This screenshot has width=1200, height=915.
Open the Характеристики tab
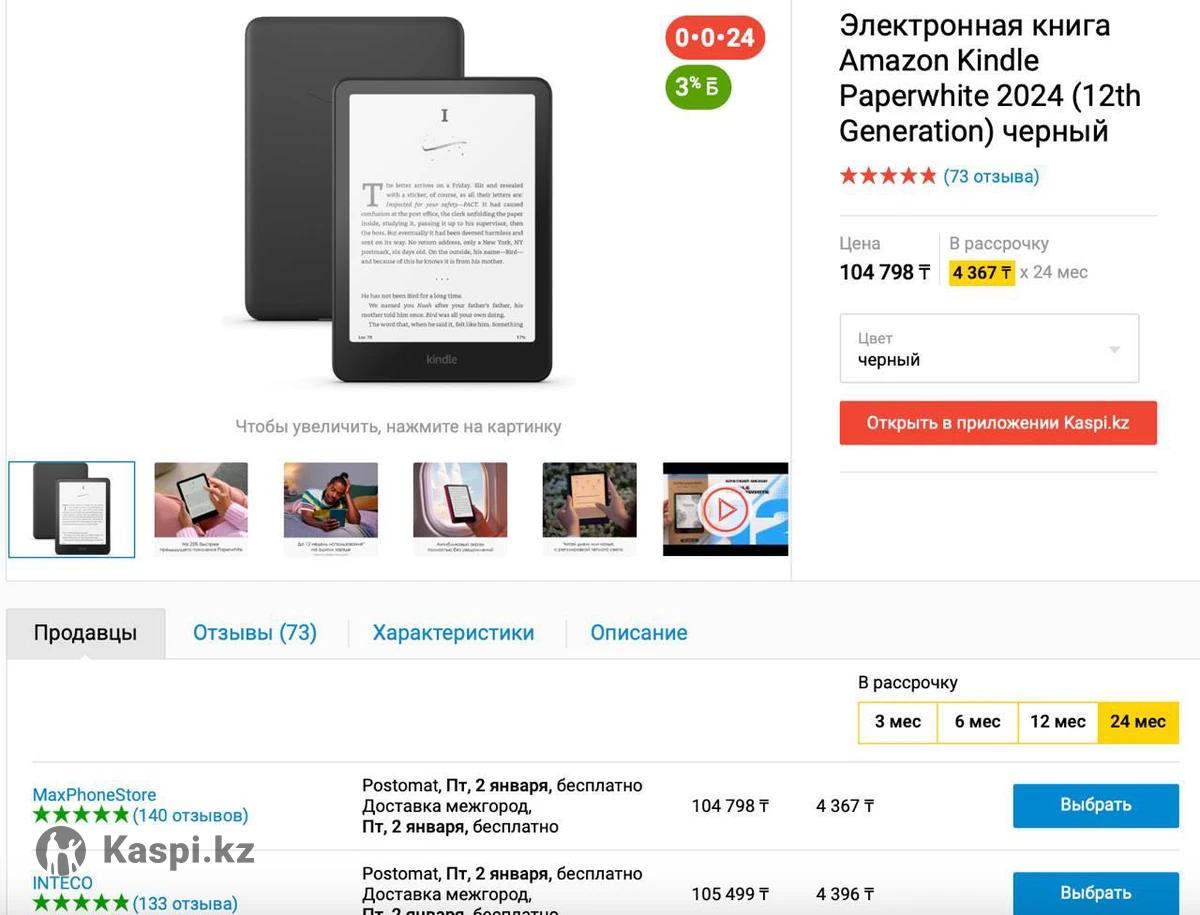click(453, 633)
